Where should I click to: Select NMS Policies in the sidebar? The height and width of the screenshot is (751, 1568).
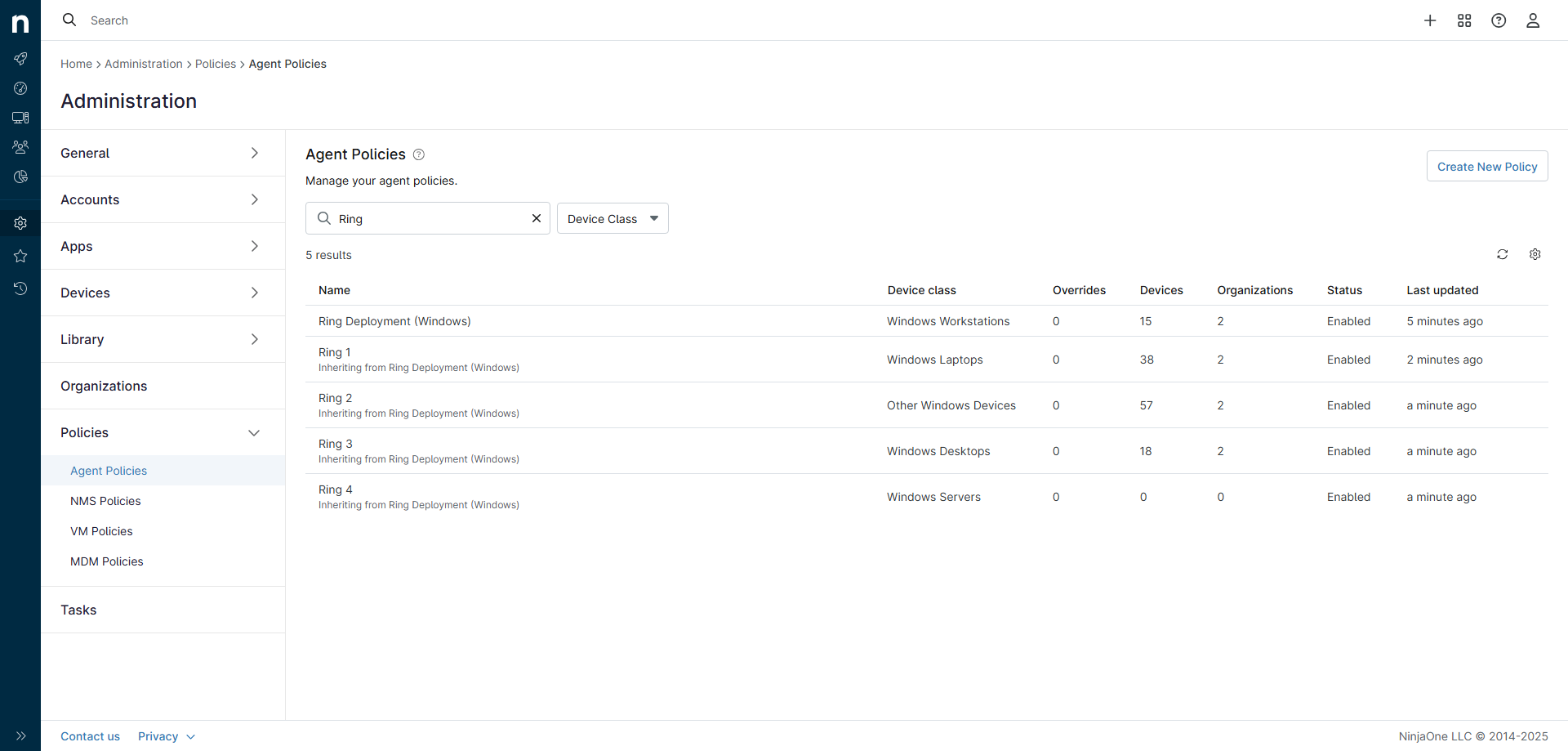[105, 501]
